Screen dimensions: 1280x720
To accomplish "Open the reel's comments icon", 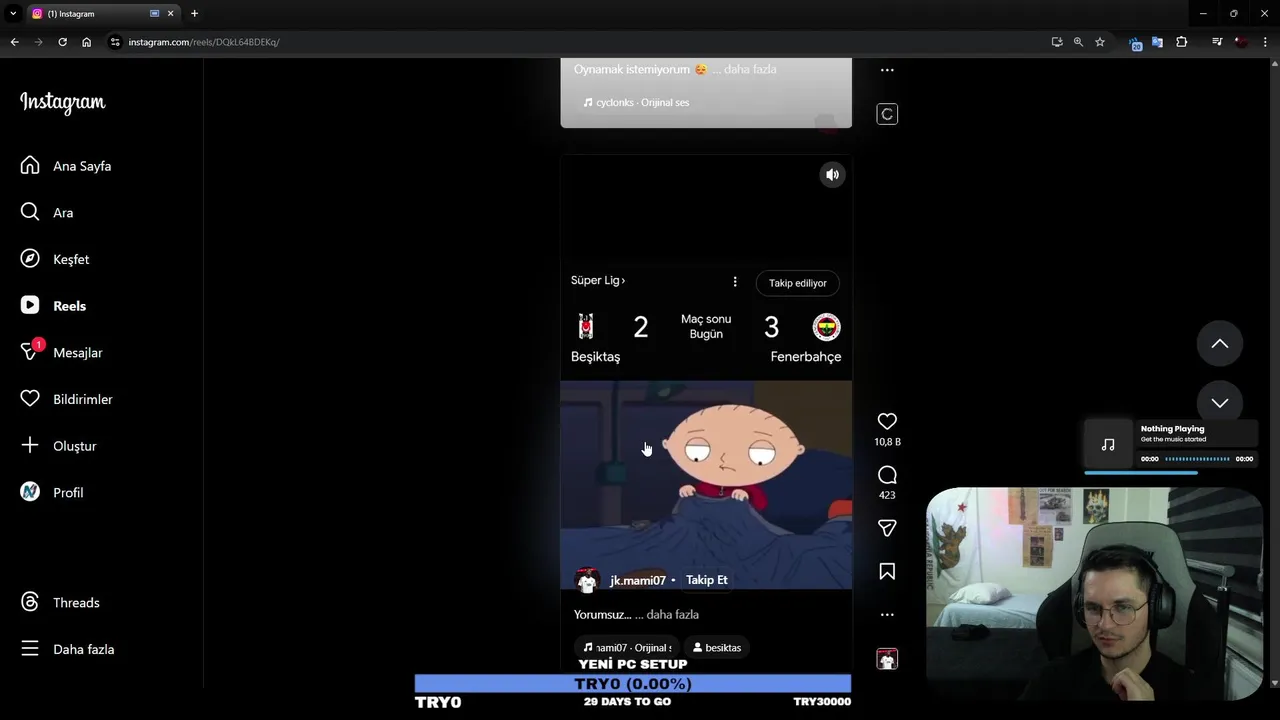I will [x=887, y=475].
